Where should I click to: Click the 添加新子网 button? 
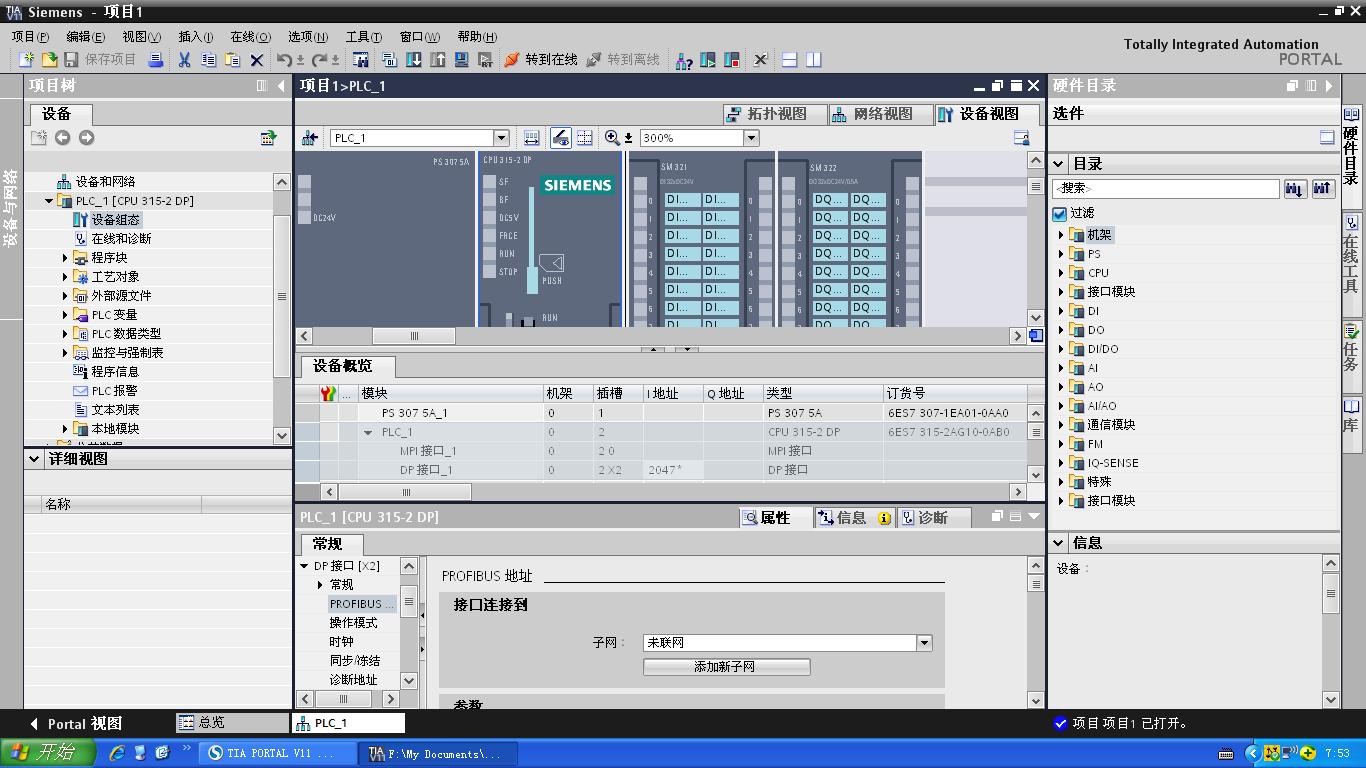[726, 667]
